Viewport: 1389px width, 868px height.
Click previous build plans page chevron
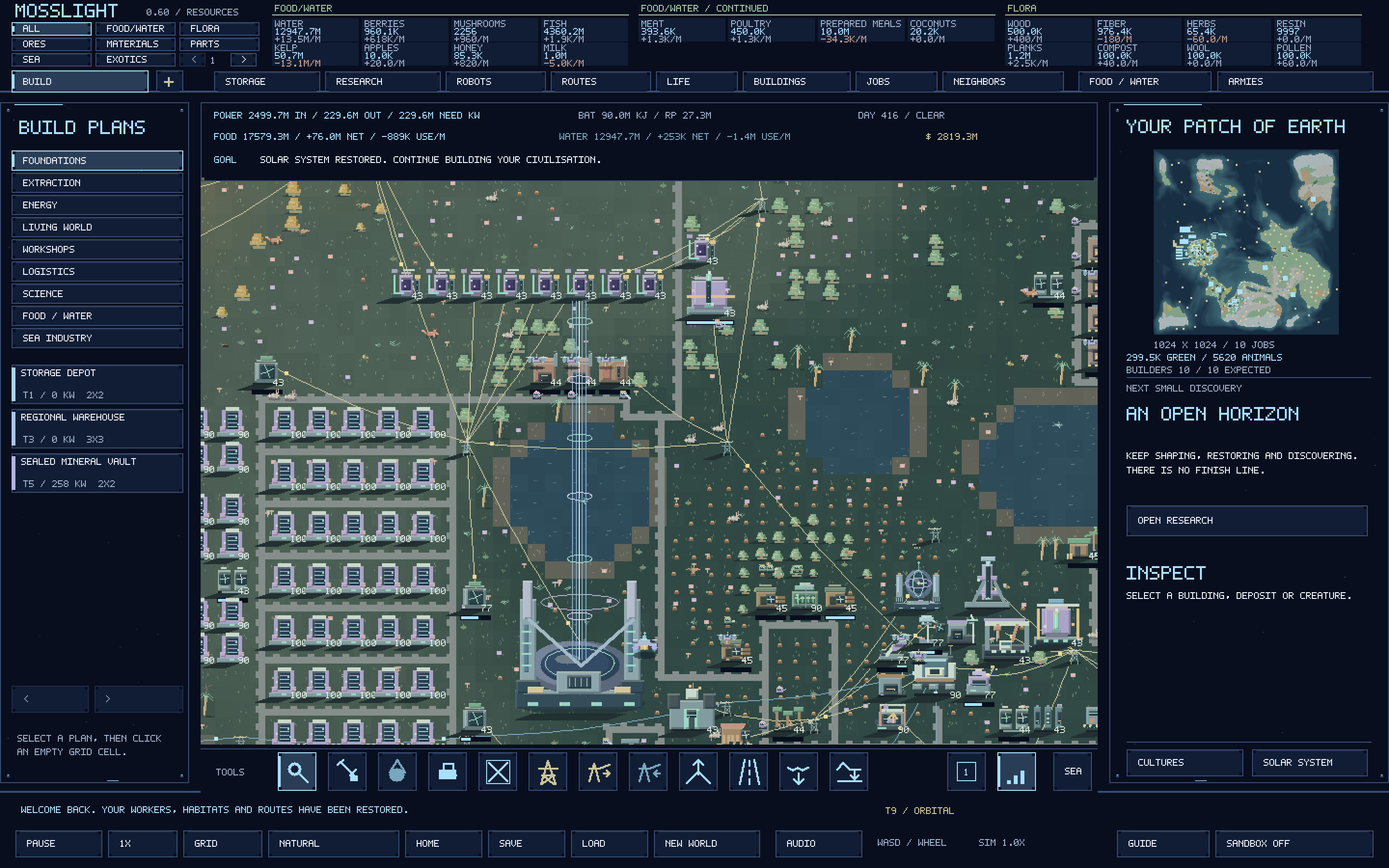(50, 699)
